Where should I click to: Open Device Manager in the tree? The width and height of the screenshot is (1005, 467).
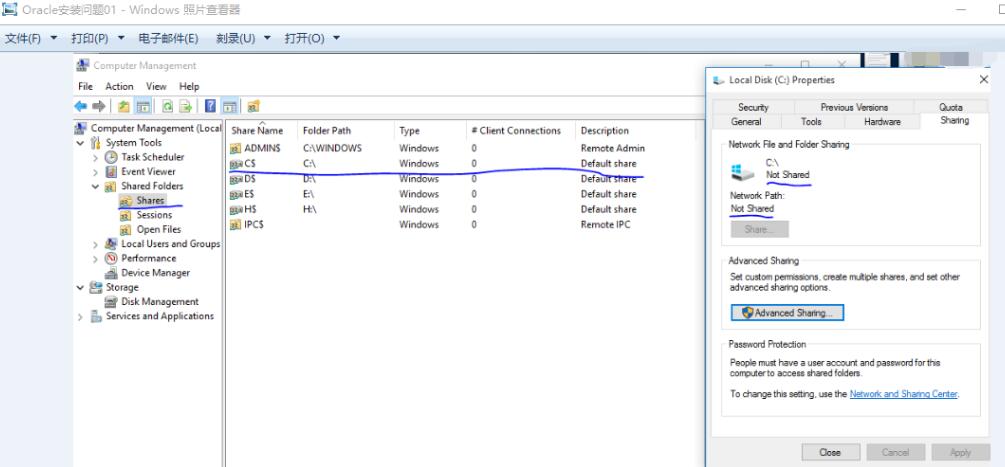[x=155, y=272]
